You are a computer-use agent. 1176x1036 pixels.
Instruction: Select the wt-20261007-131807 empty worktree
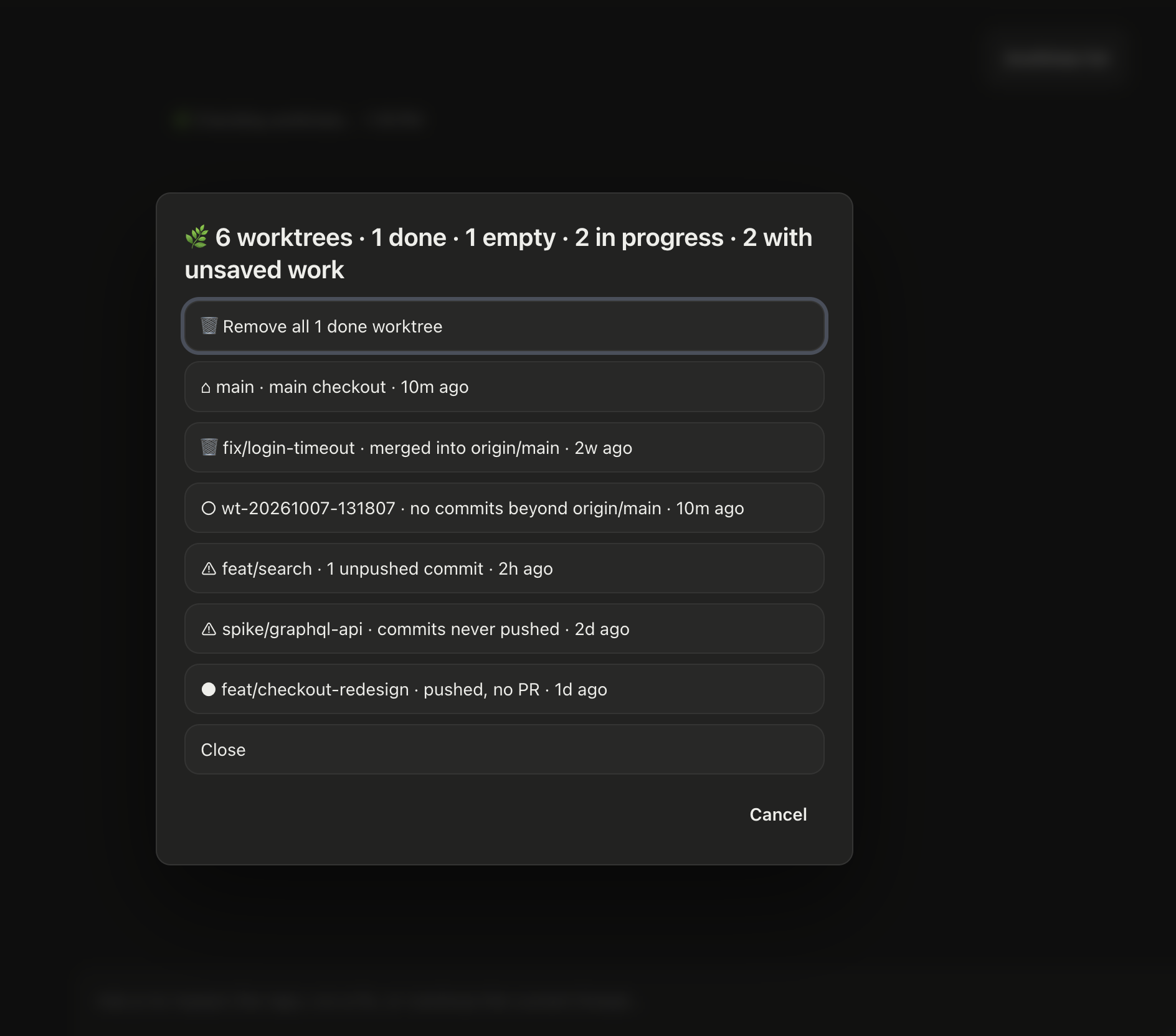point(505,508)
